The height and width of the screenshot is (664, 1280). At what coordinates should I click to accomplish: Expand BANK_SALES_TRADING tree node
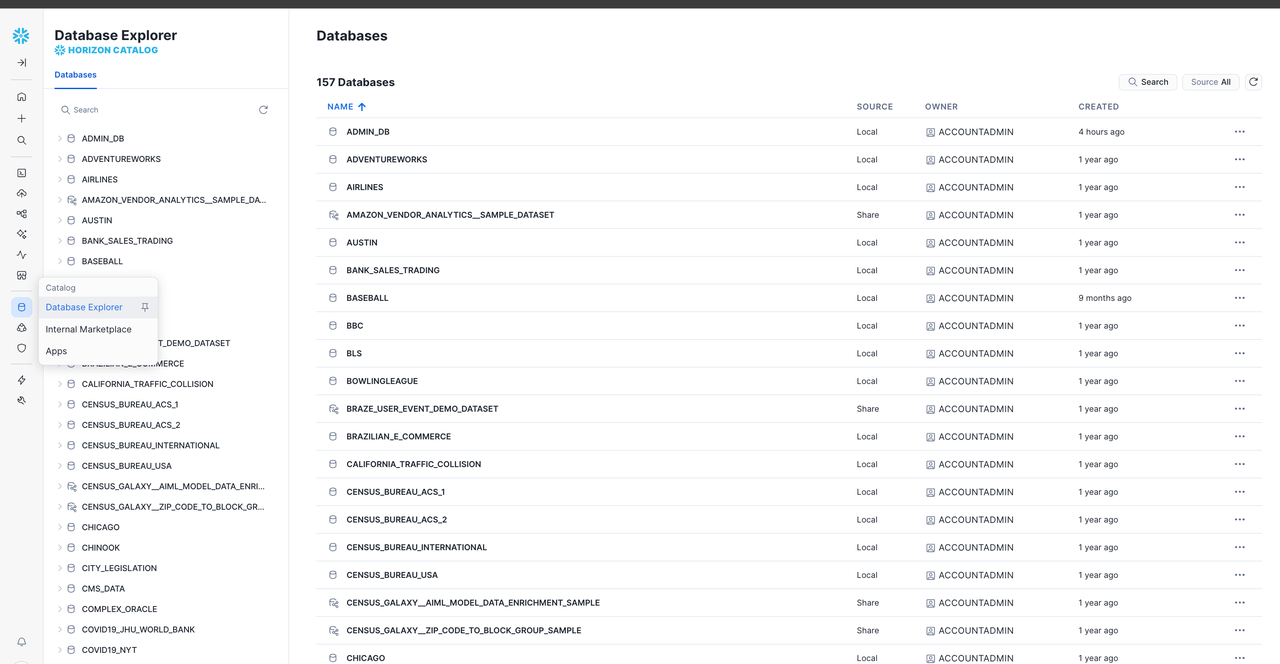tap(60, 241)
